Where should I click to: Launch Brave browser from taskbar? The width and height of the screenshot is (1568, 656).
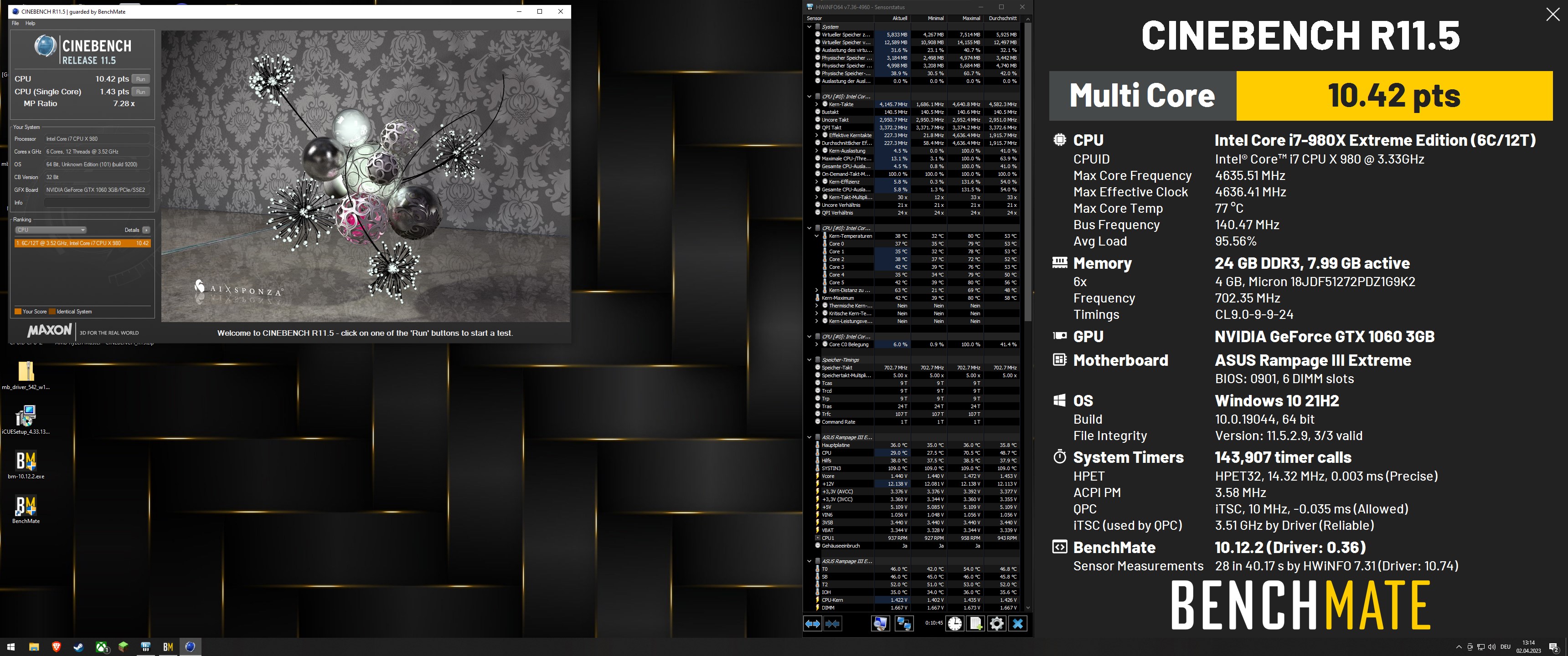56,647
